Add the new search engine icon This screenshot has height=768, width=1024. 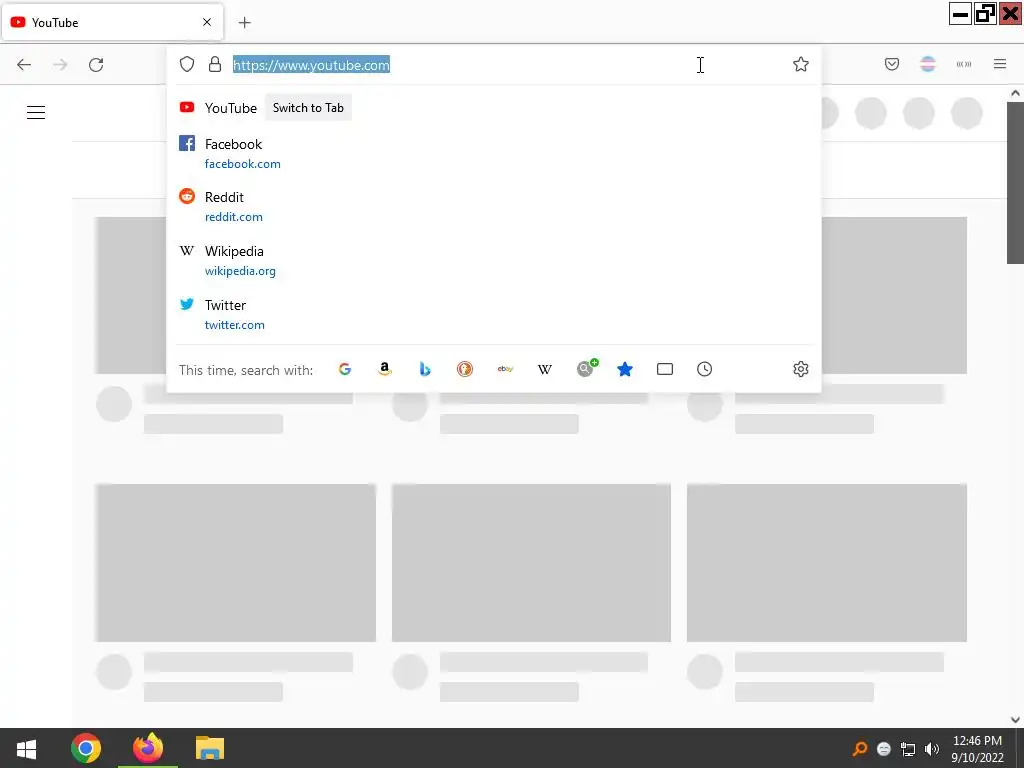click(x=586, y=368)
